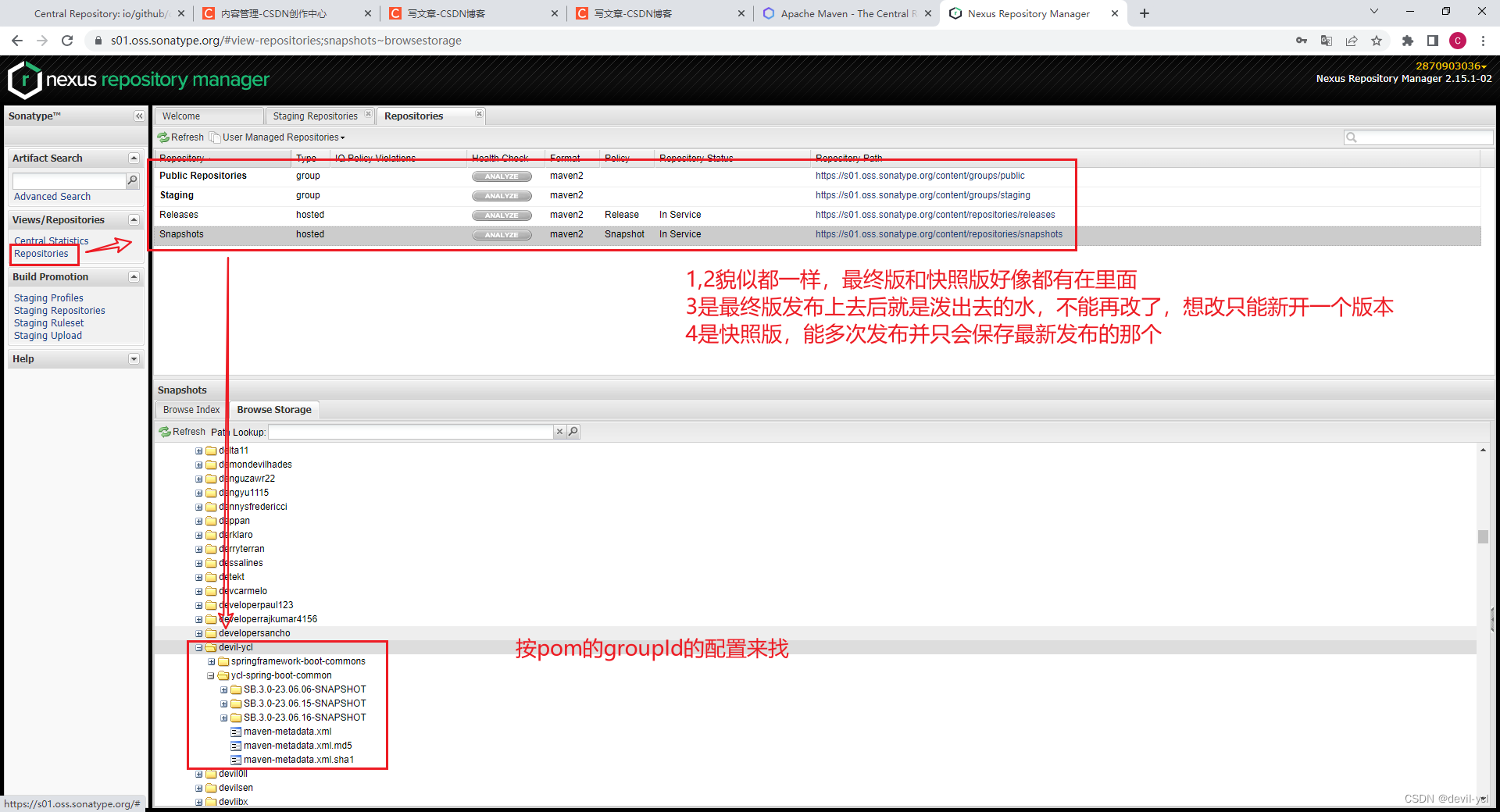Click ANALYZE for Releases repository
Viewport: 1500px width, 812px height.
[x=502, y=215]
